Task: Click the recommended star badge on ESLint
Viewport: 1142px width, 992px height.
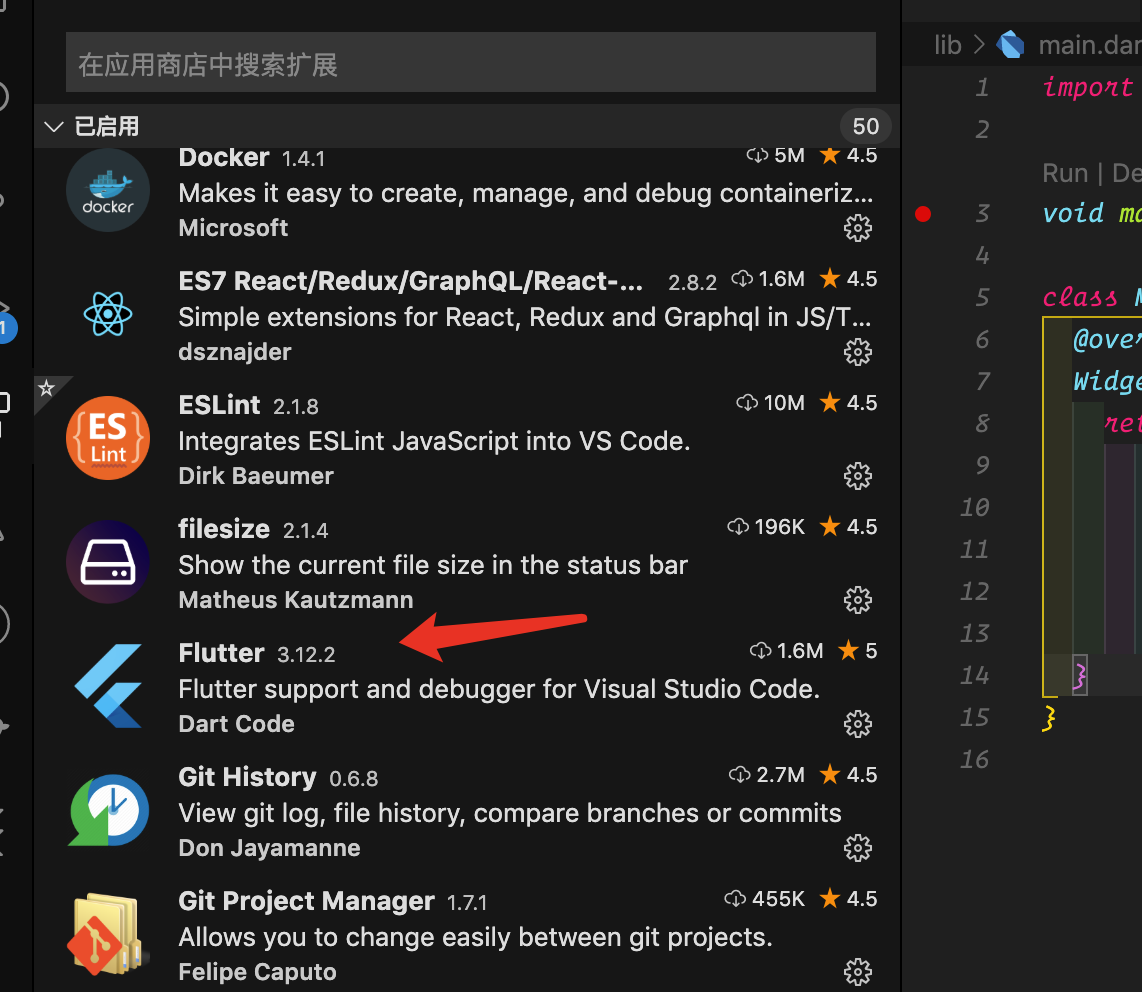Action: (x=47, y=388)
